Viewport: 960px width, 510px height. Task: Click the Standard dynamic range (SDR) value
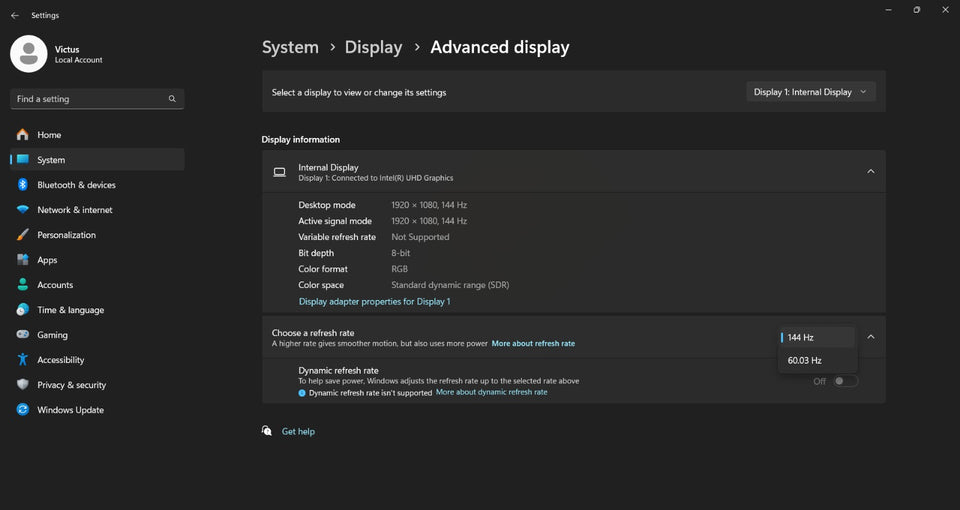tap(450, 285)
